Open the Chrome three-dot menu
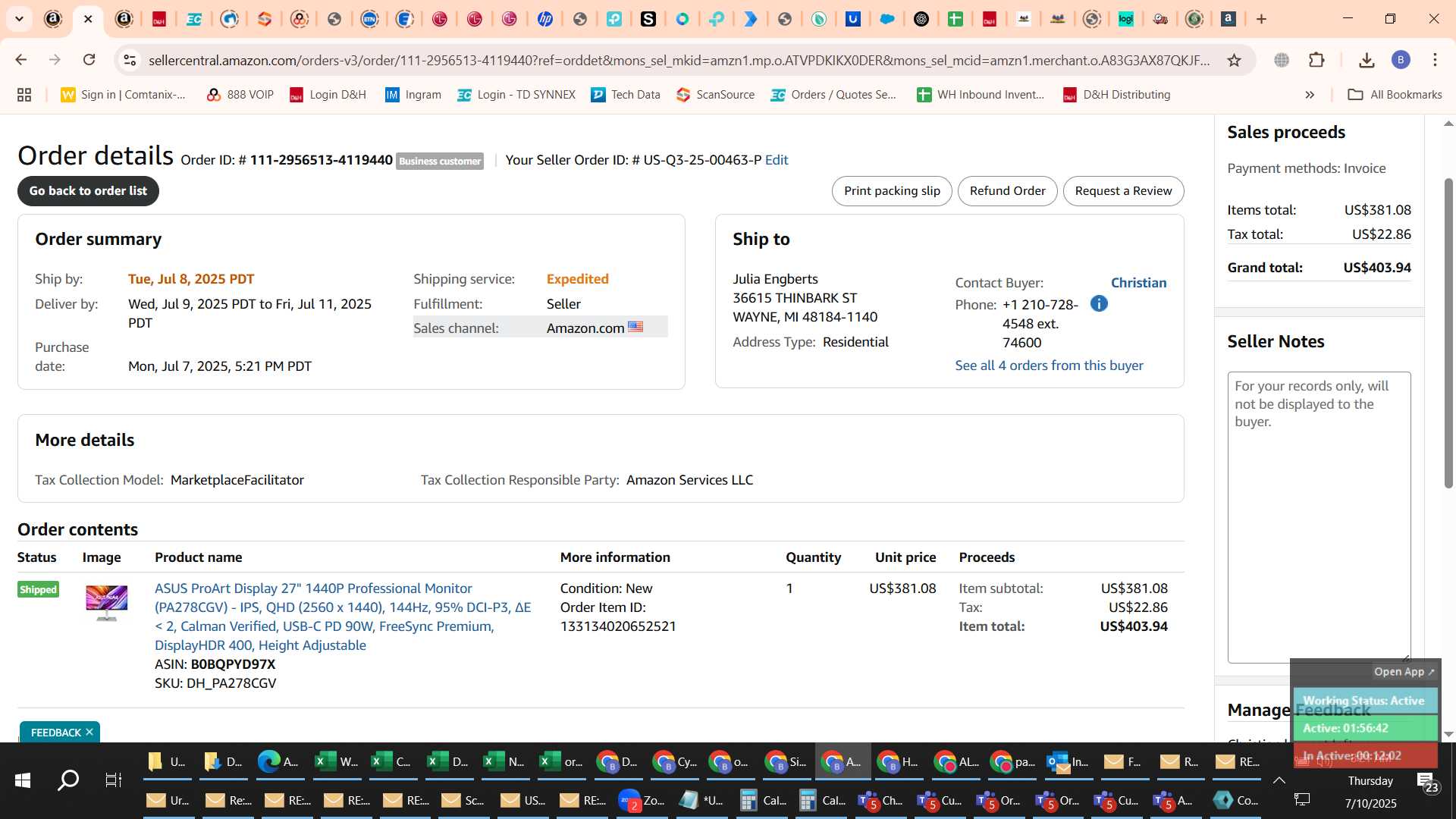 [1435, 60]
